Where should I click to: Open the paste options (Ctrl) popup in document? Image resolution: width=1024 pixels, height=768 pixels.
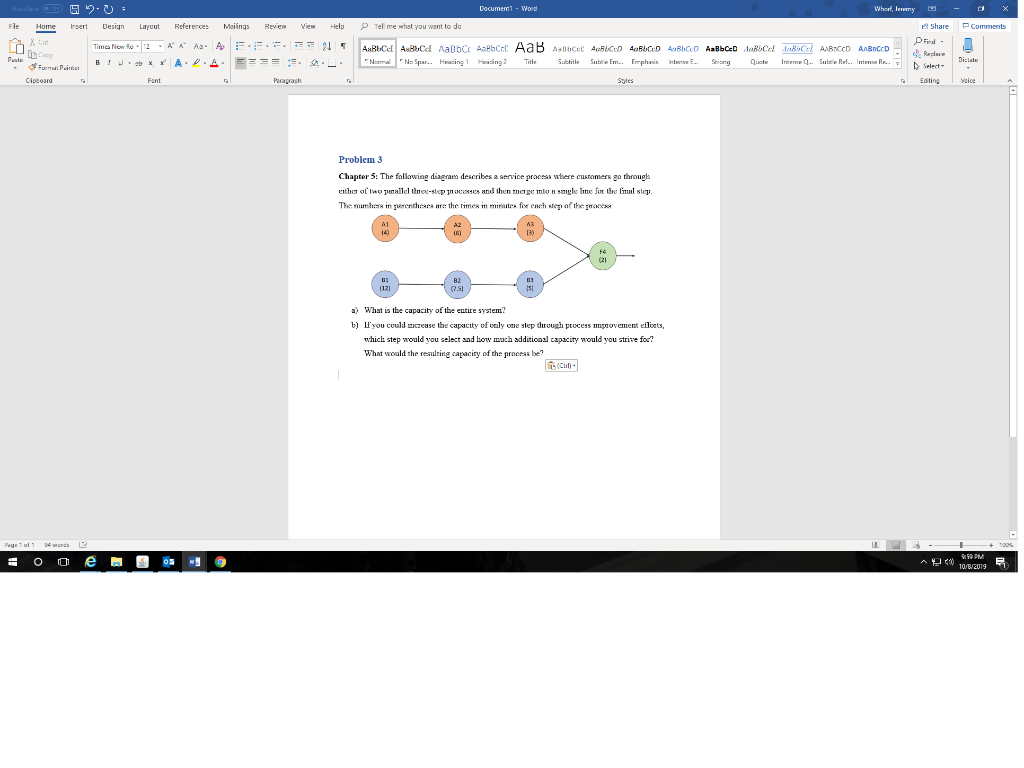561,365
